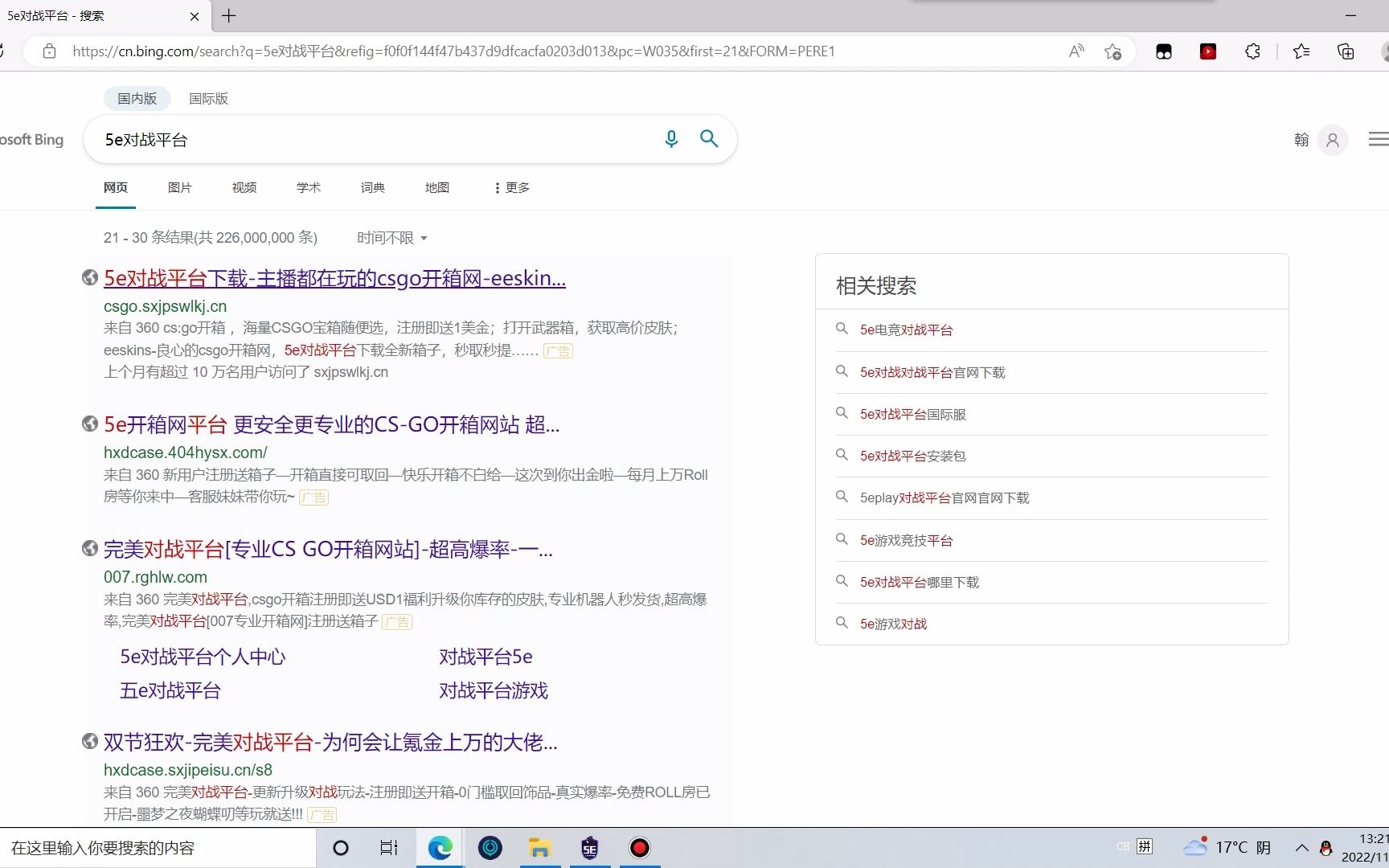The width and height of the screenshot is (1389, 868).
Task: Click search icon beside 5e电竞对战平台
Action: [x=842, y=329]
